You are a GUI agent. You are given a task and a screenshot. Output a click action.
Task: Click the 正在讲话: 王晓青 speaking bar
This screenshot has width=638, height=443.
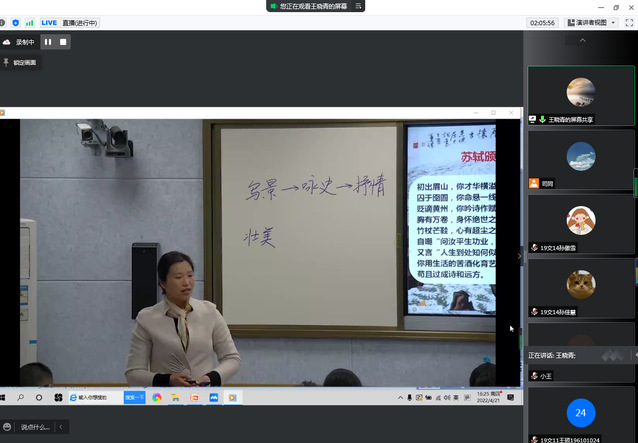click(581, 355)
